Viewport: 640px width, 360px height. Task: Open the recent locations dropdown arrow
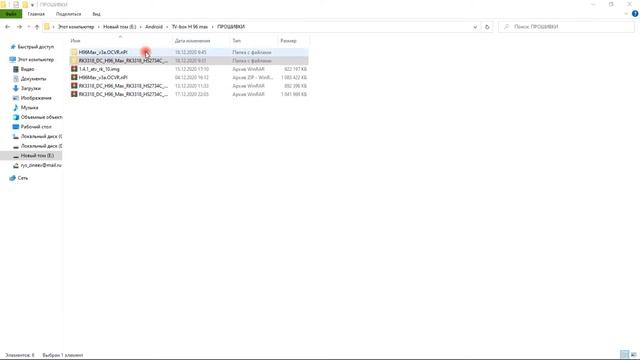click(29, 27)
